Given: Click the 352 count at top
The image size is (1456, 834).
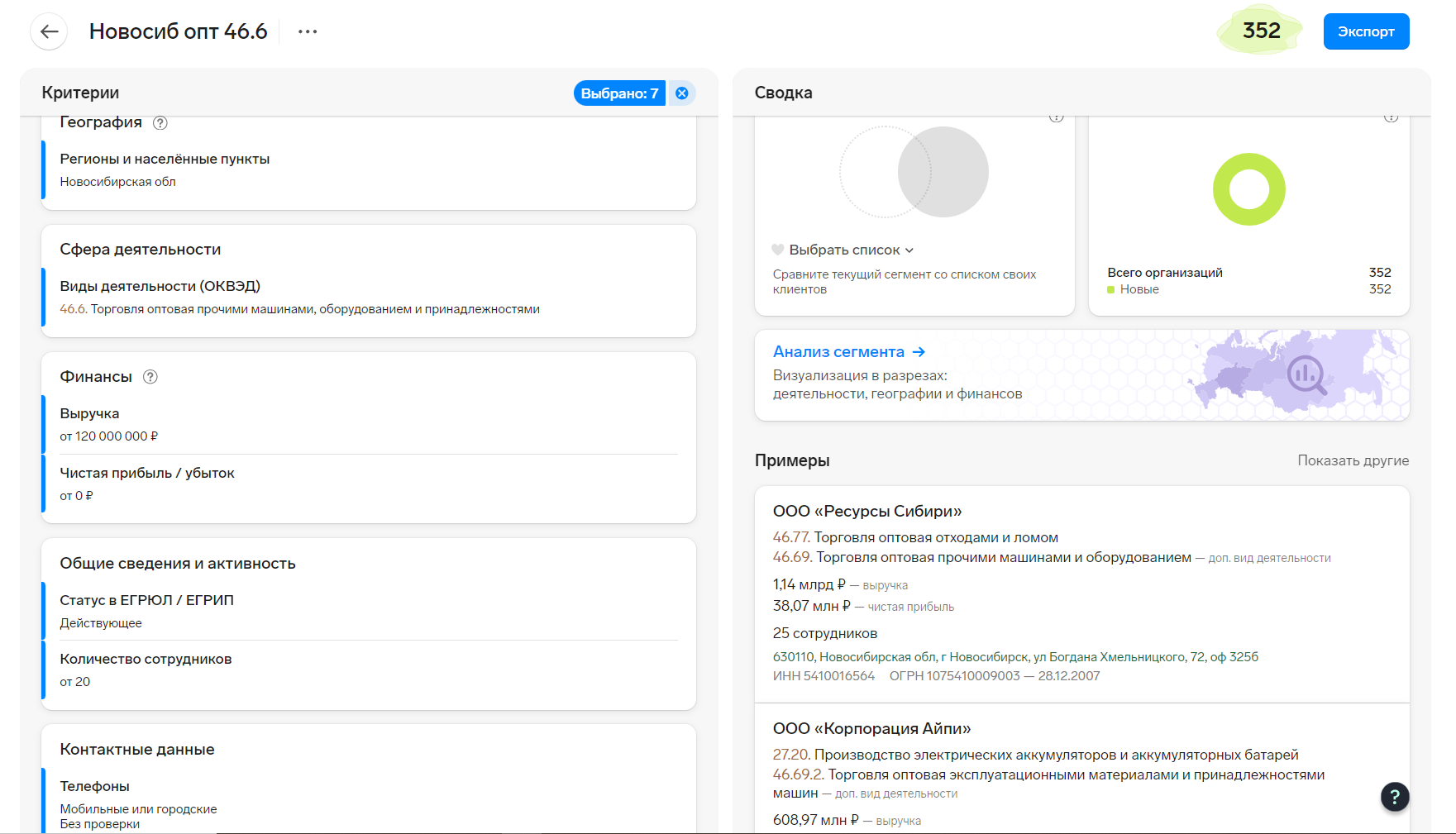Looking at the screenshot, I should [x=1261, y=31].
